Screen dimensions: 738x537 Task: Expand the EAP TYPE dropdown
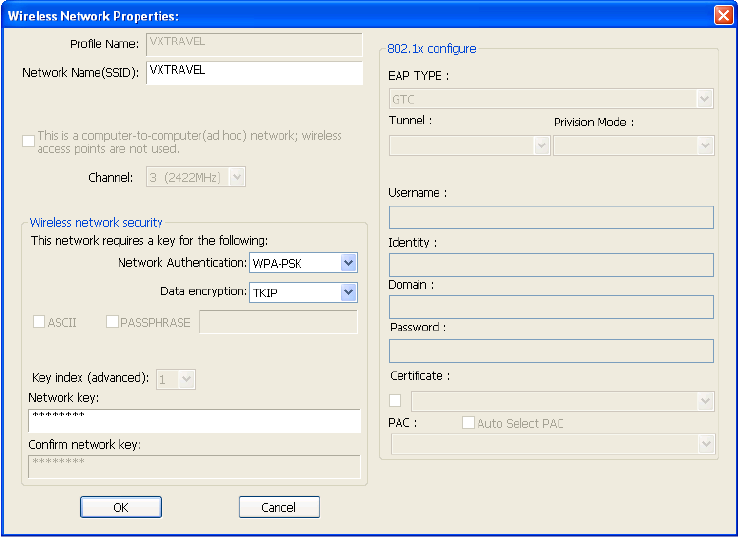[x=705, y=99]
